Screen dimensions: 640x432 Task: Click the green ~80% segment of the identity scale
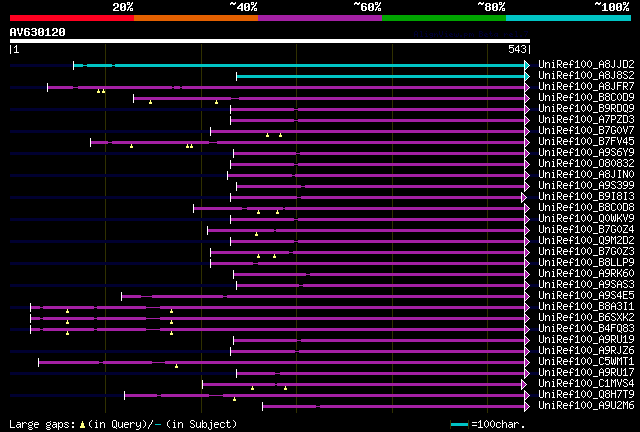[444, 18]
